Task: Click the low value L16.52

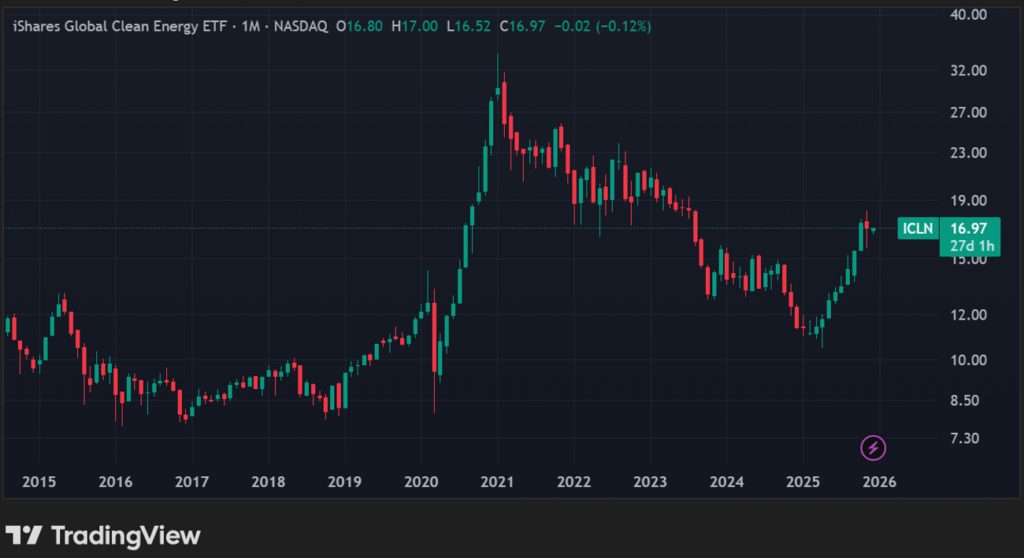Action: [x=468, y=26]
